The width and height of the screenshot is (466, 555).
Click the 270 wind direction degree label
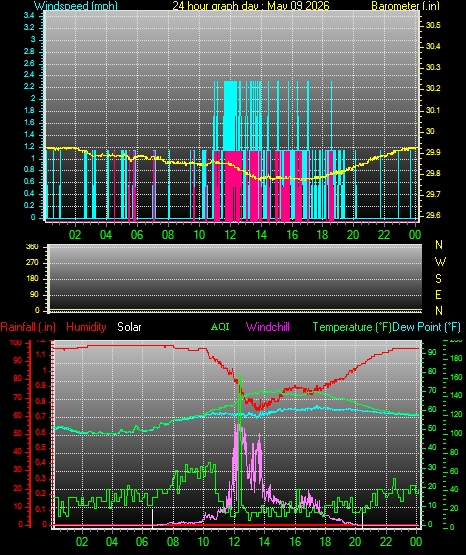32,263
